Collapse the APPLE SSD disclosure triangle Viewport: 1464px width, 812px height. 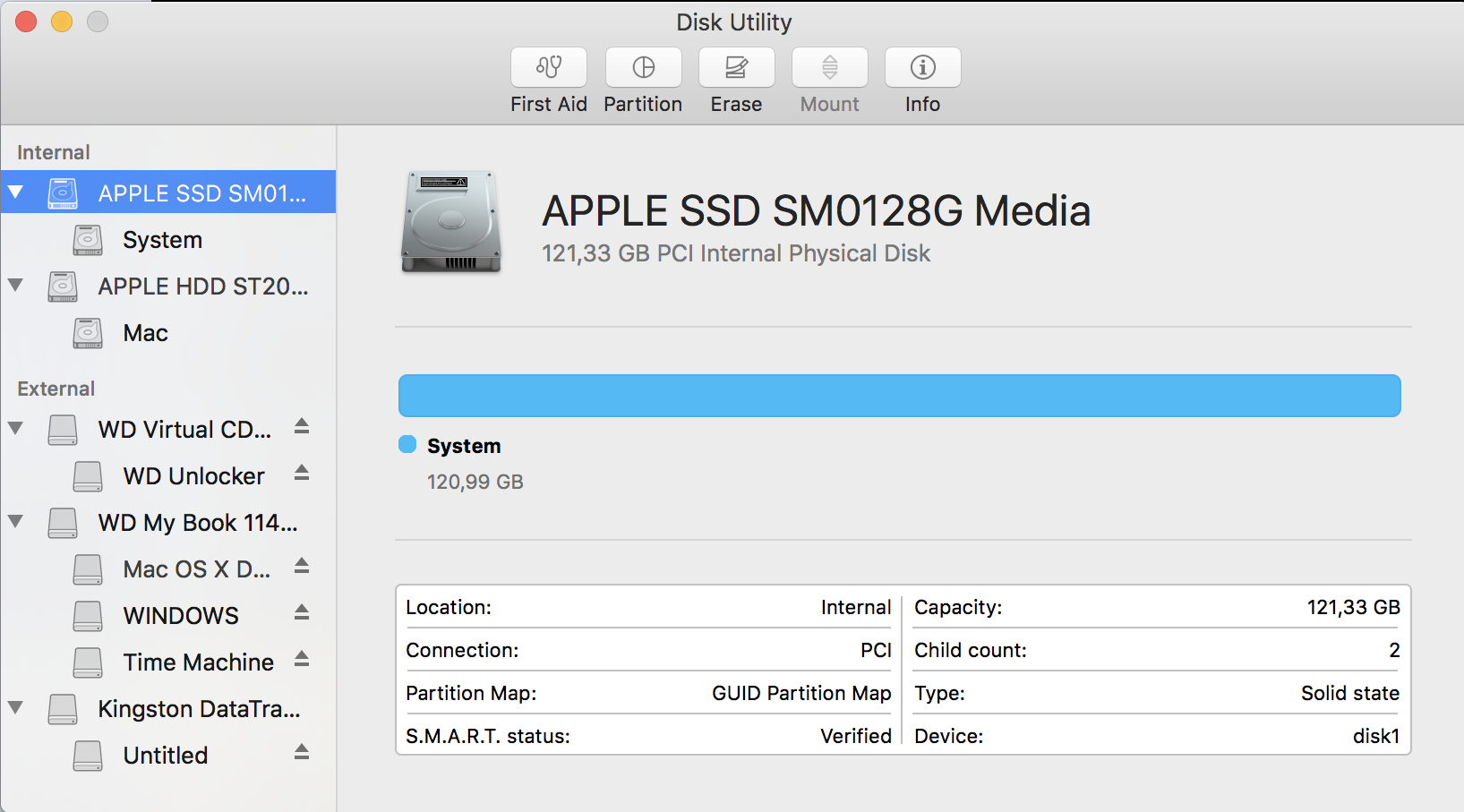15,192
